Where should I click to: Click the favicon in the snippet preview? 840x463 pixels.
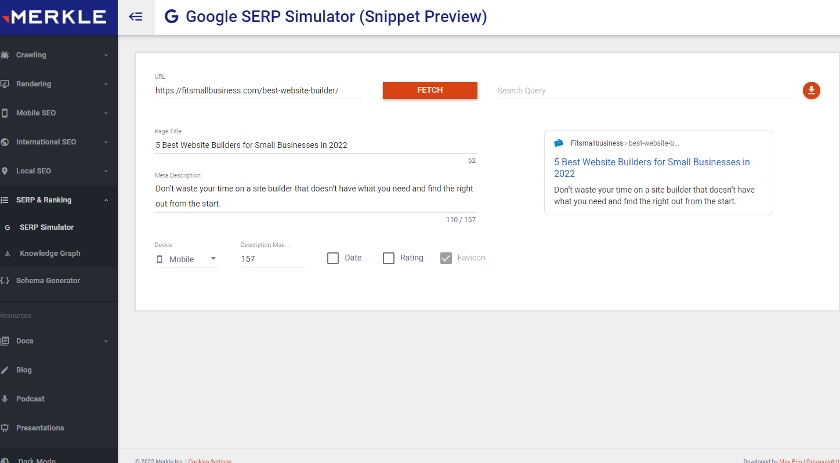pos(559,143)
